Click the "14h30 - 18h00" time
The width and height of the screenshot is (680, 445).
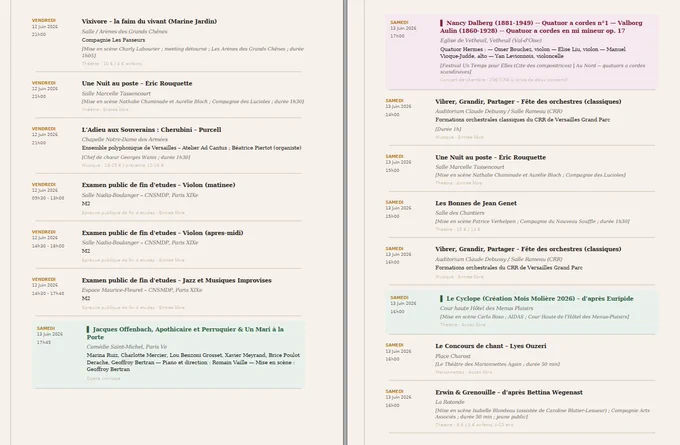(48, 246)
